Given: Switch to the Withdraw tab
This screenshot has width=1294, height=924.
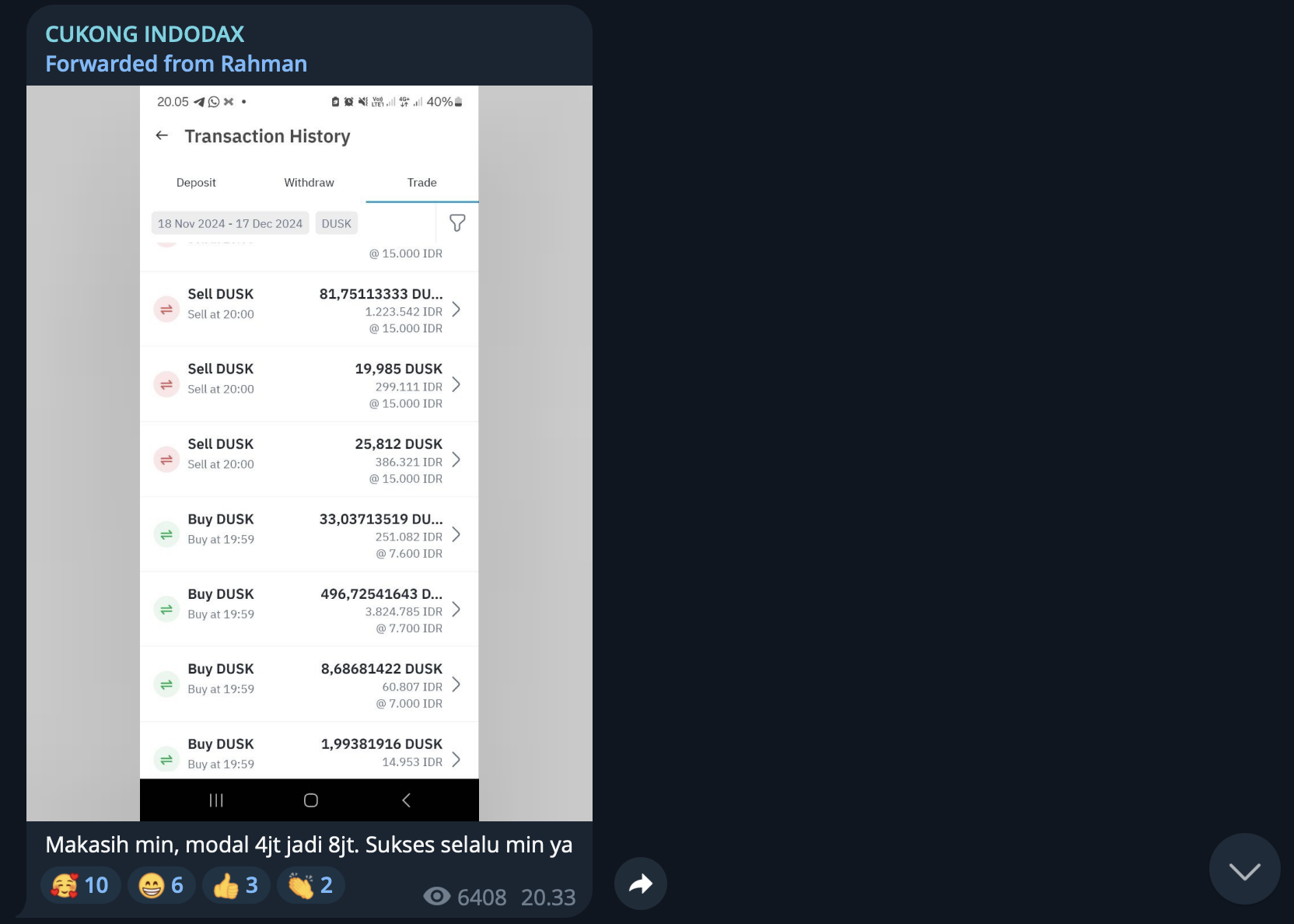Looking at the screenshot, I should [309, 183].
